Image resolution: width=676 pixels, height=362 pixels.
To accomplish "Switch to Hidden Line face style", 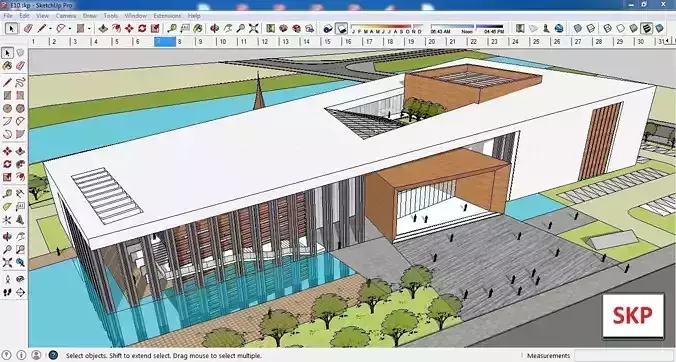I will pyautogui.click(x=620, y=28).
